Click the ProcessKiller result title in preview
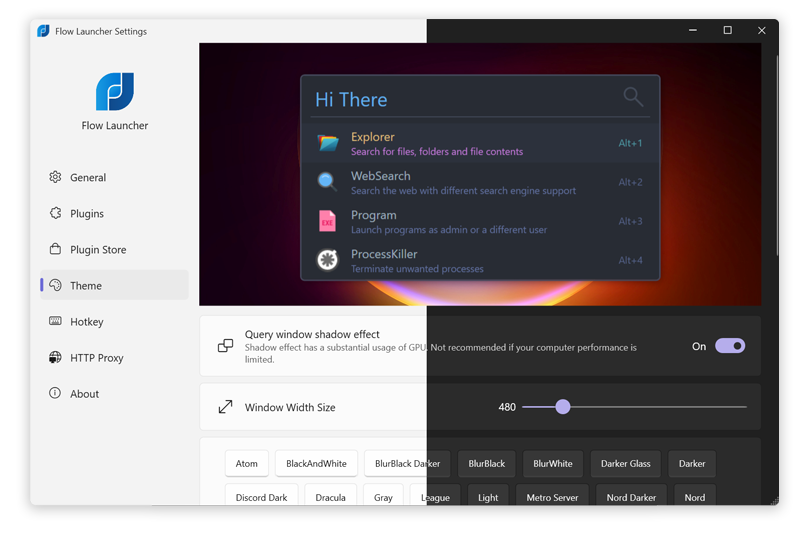 [x=384, y=254]
